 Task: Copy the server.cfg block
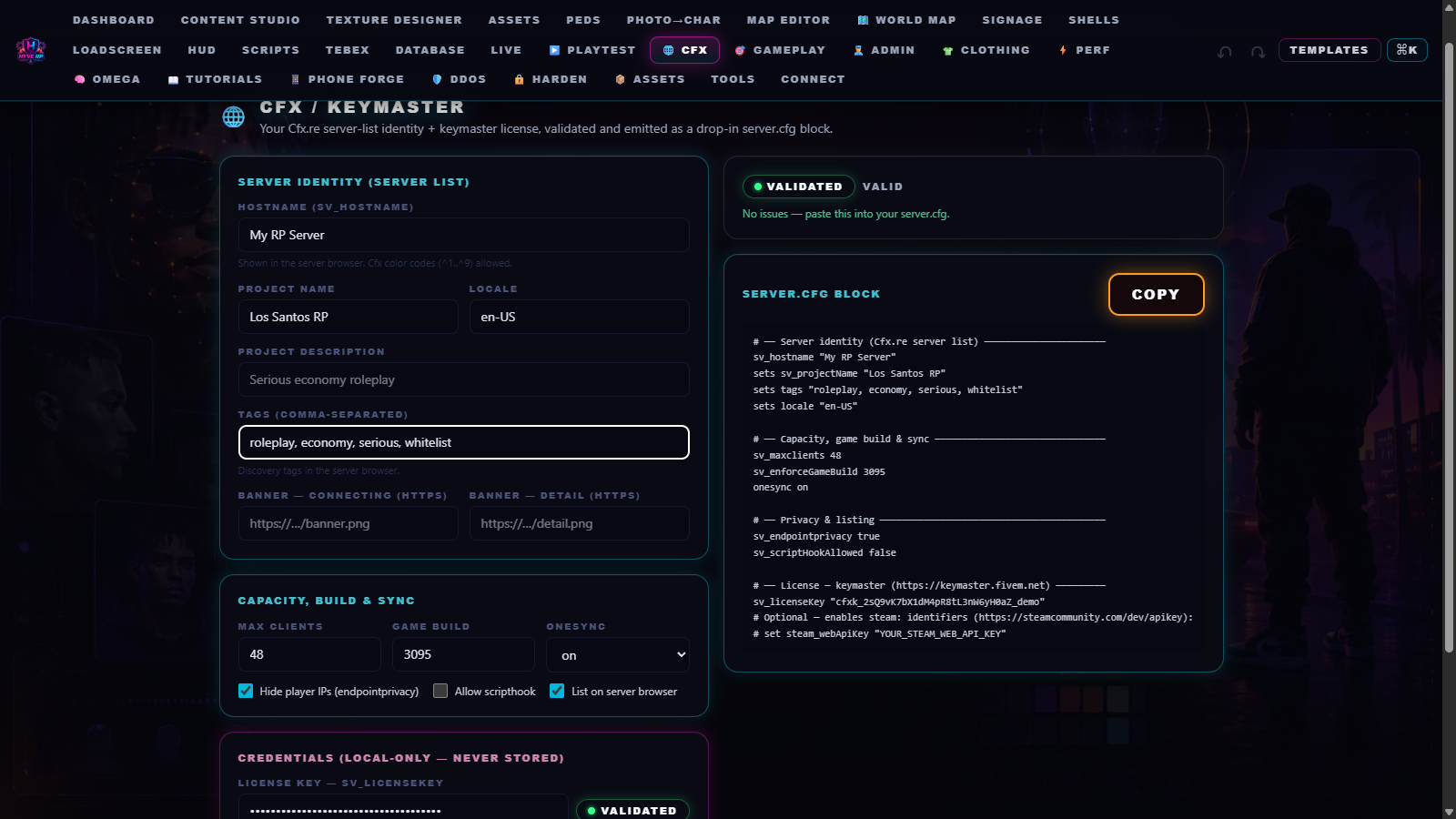1156,295
